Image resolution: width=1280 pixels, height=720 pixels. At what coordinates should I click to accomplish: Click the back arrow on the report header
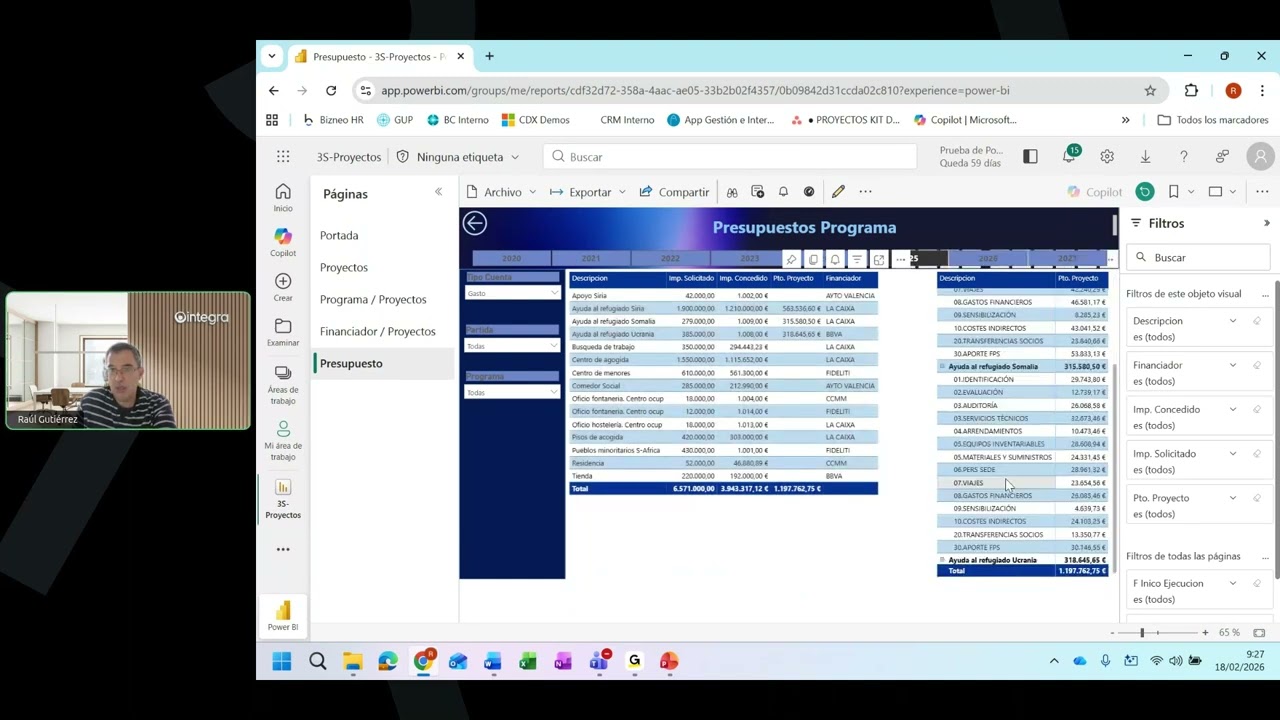click(x=475, y=224)
